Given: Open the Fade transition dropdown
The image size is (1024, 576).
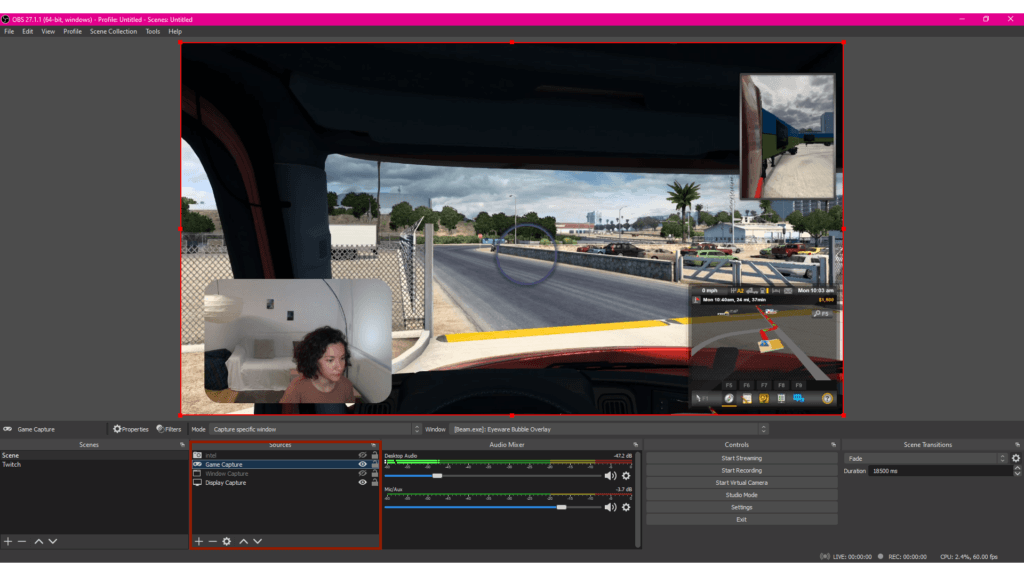Looking at the screenshot, I should click(926, 458).
